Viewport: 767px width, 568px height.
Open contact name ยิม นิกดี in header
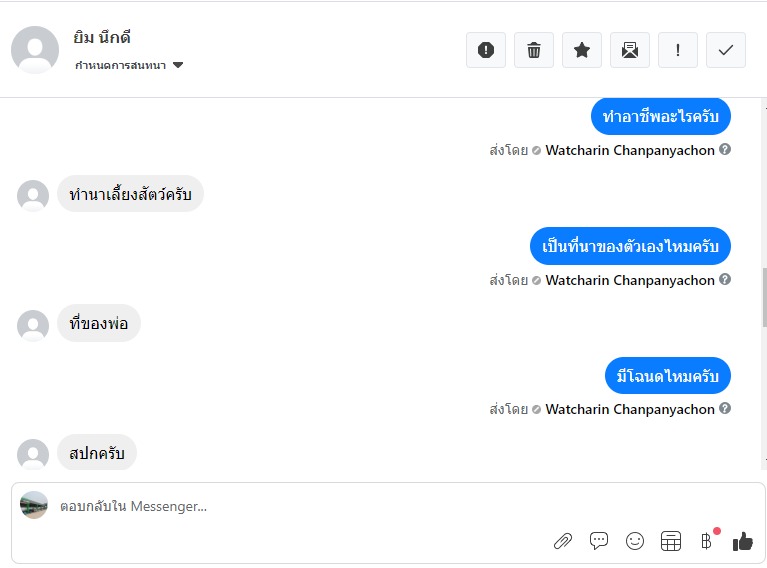click(x=102, y=38)
